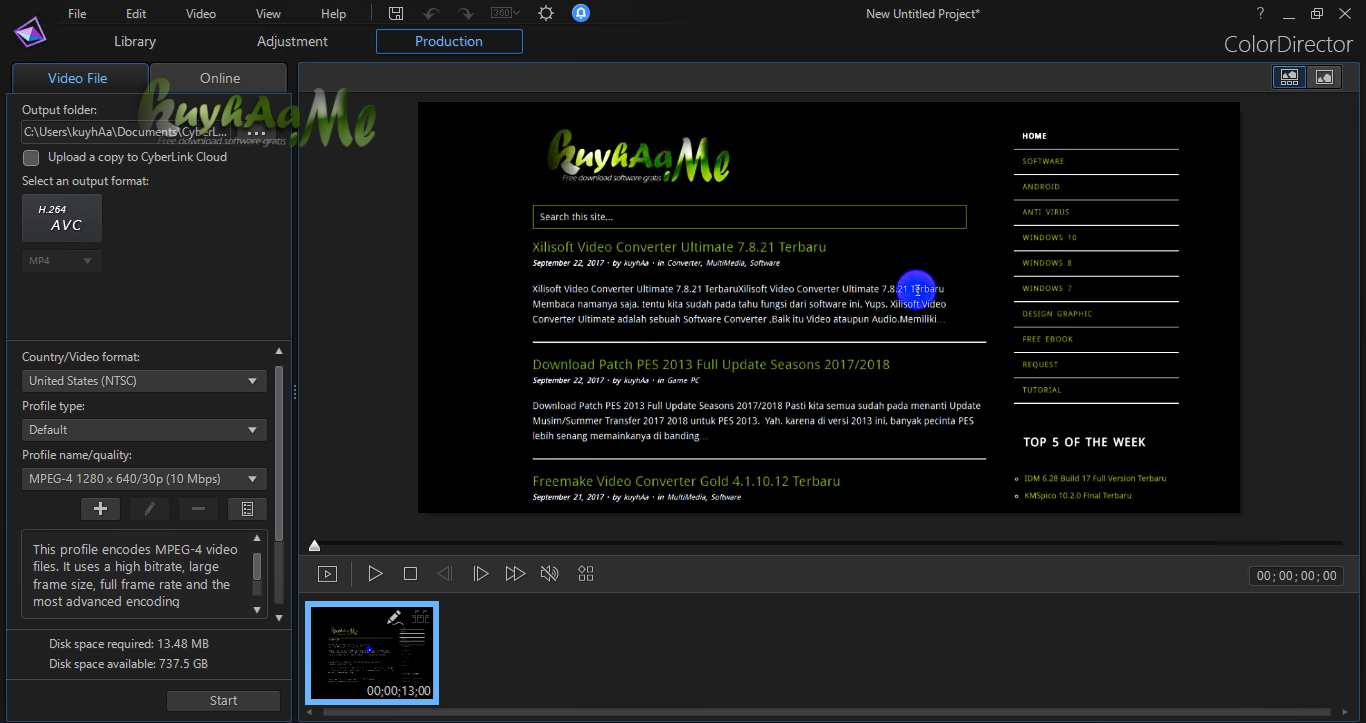This screenshot has height=723, width=1366.
Task: Open the notifications bell icon
Action: 581,13
